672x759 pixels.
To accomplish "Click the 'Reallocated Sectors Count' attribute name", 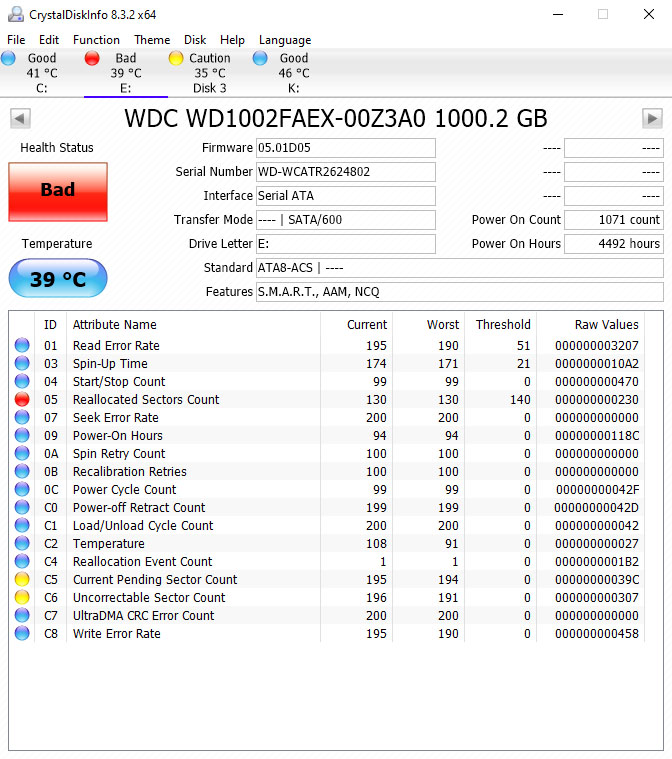I will pos(146,399).
